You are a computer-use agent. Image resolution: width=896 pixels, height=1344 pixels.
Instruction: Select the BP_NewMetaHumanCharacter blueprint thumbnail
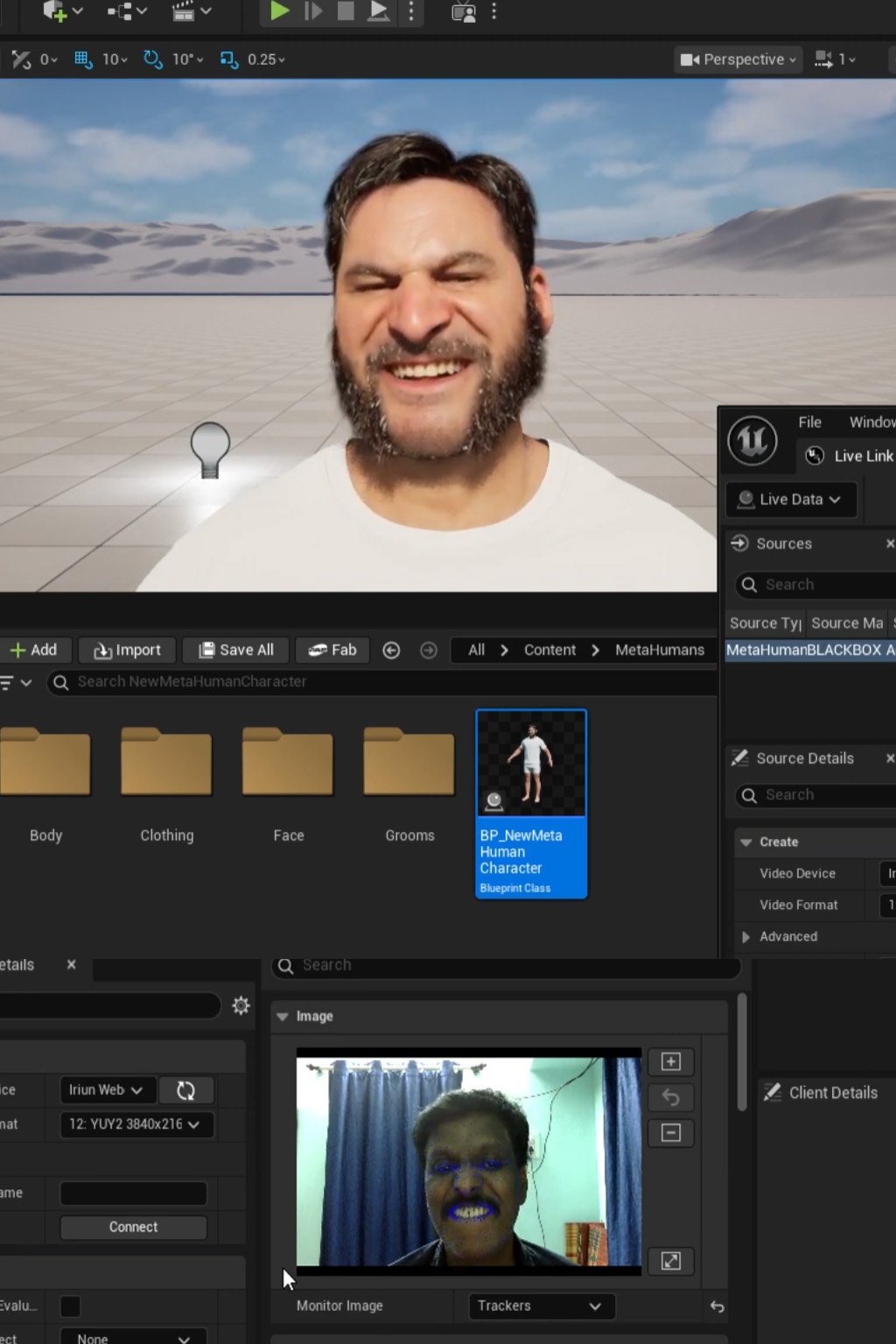coord(531,763)
